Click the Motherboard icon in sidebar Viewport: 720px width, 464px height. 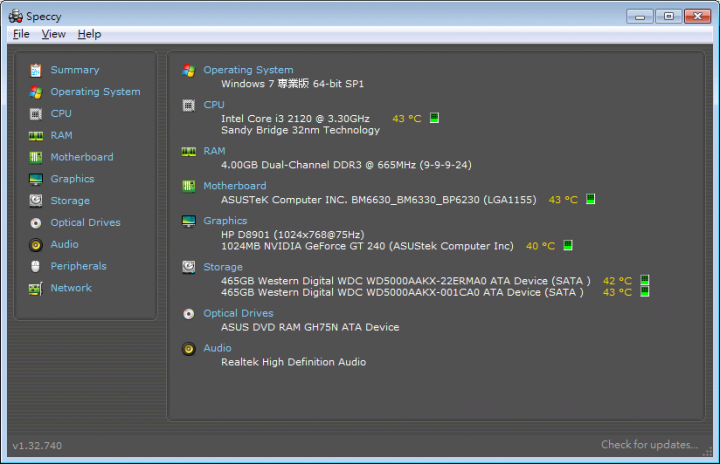coord(36,157)
